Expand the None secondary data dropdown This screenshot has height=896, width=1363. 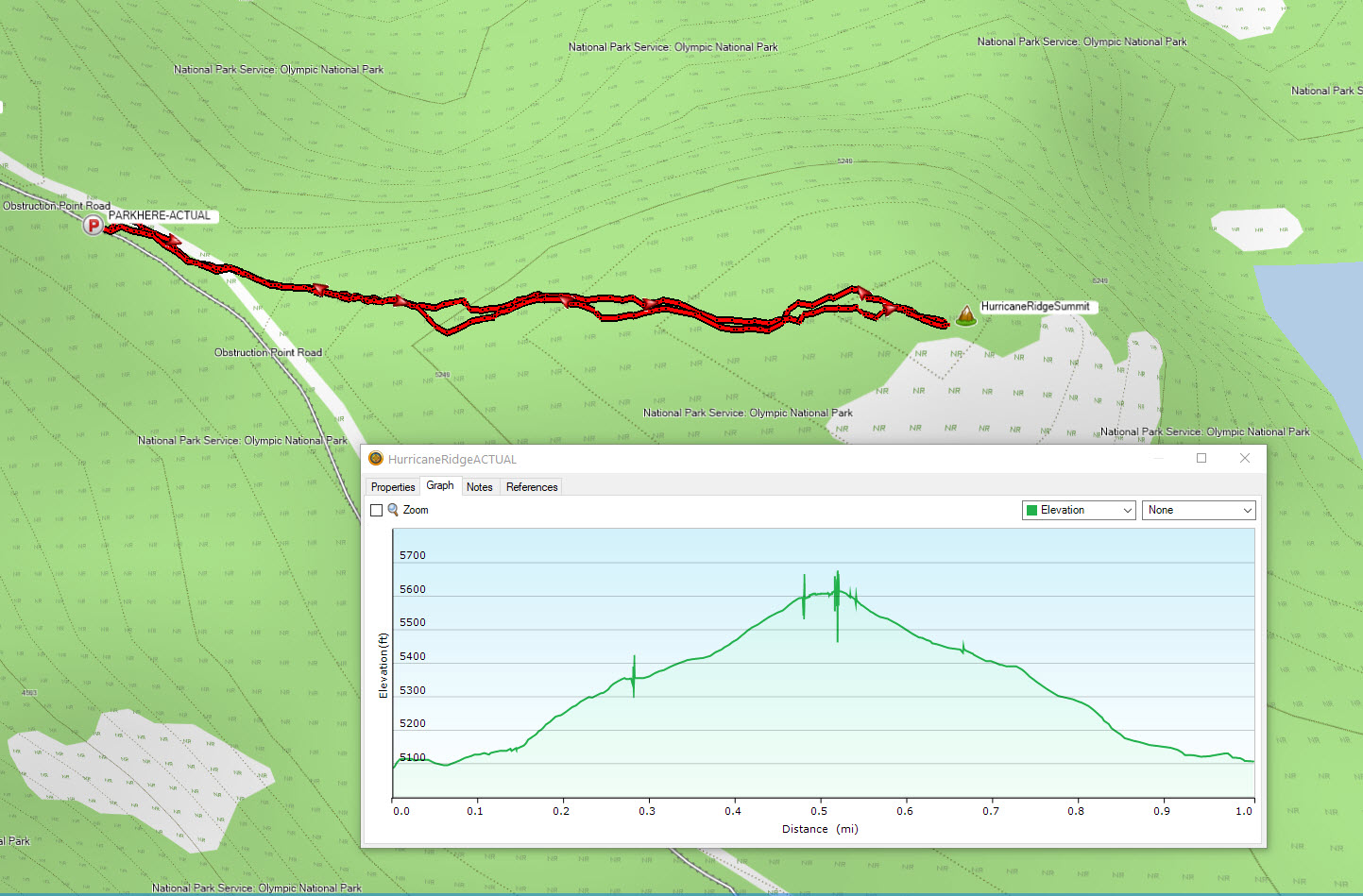coord(1198,510)
